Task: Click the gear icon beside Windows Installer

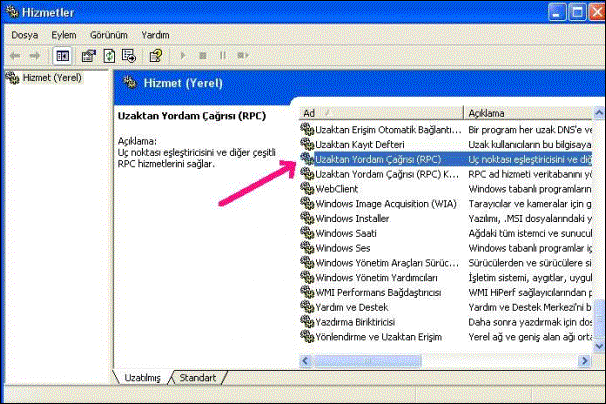Action: (307, 218)
